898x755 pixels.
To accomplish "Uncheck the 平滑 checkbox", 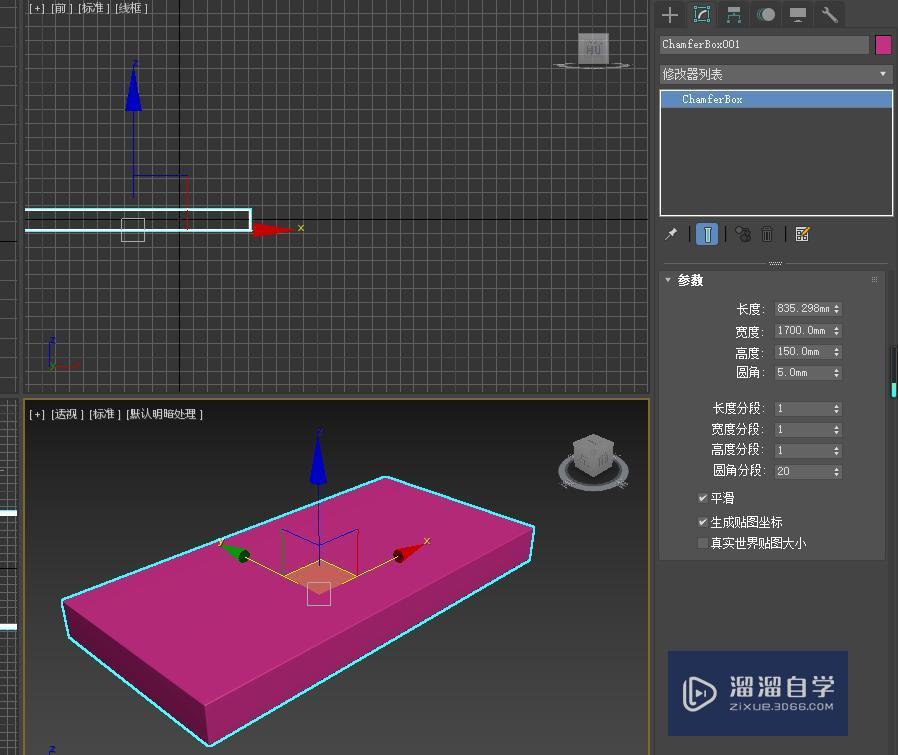I will point(703,498).
